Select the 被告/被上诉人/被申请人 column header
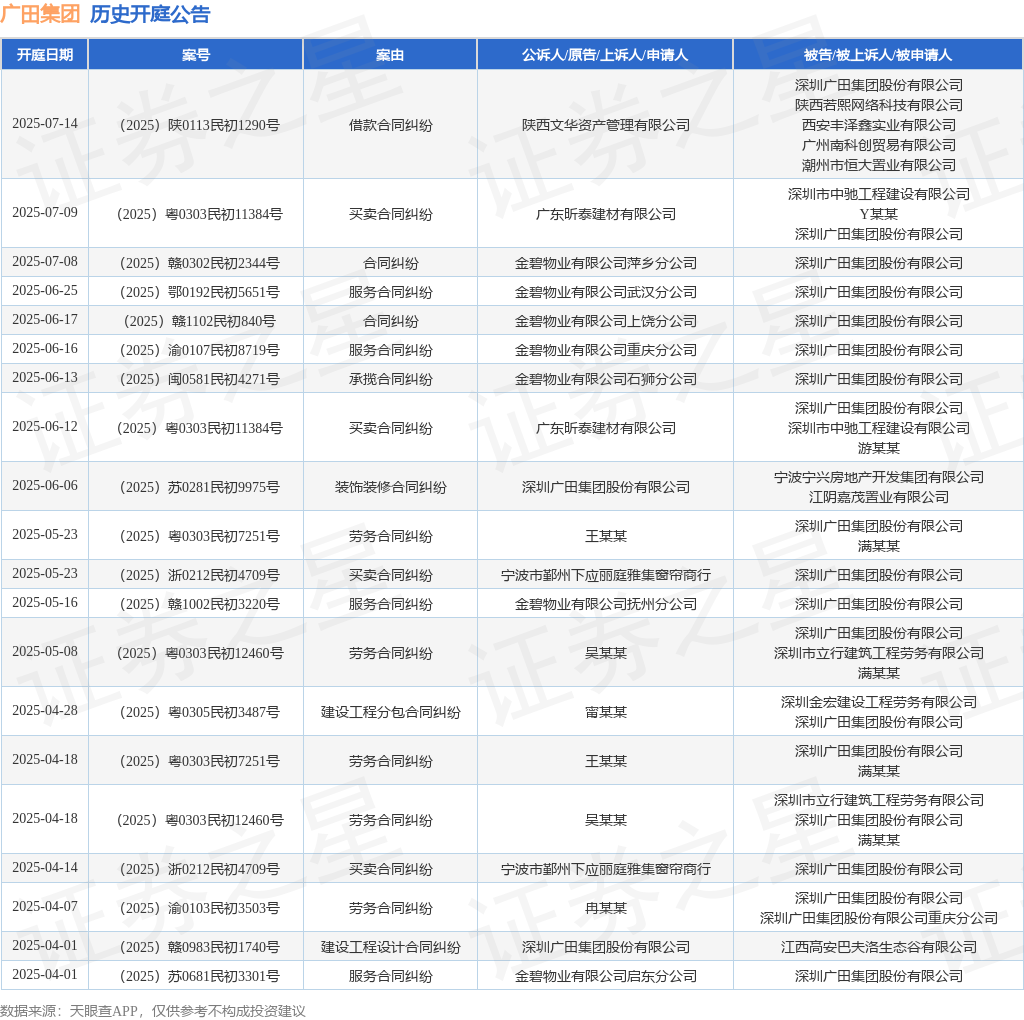The width and height of the screenshot is (1024, 1020). [x=878, y=55]
